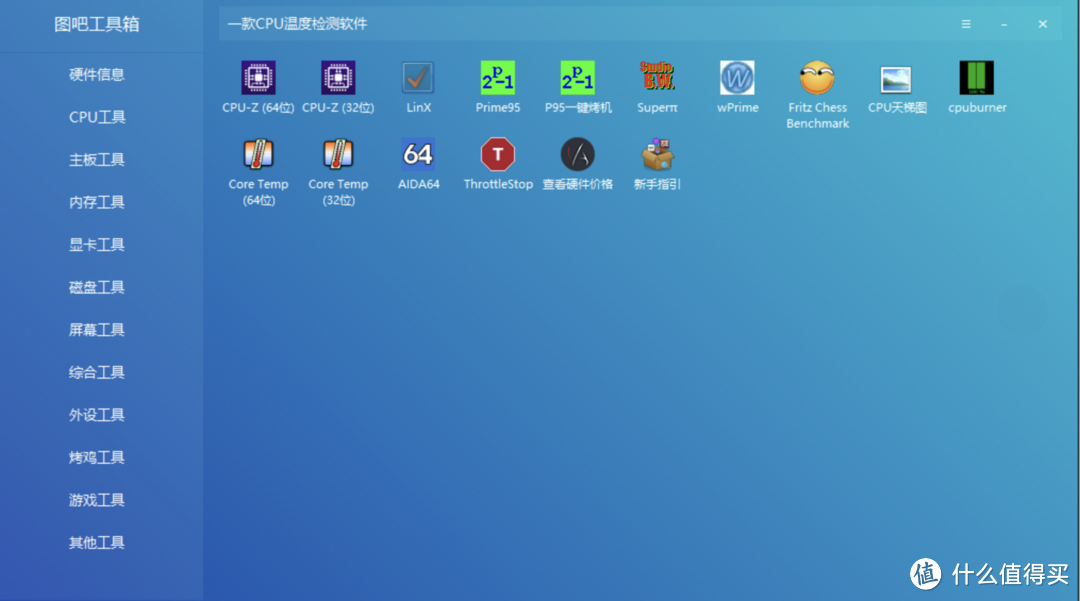
Task: Select the CPU工具 category
Action: click(x=97, y=117)
